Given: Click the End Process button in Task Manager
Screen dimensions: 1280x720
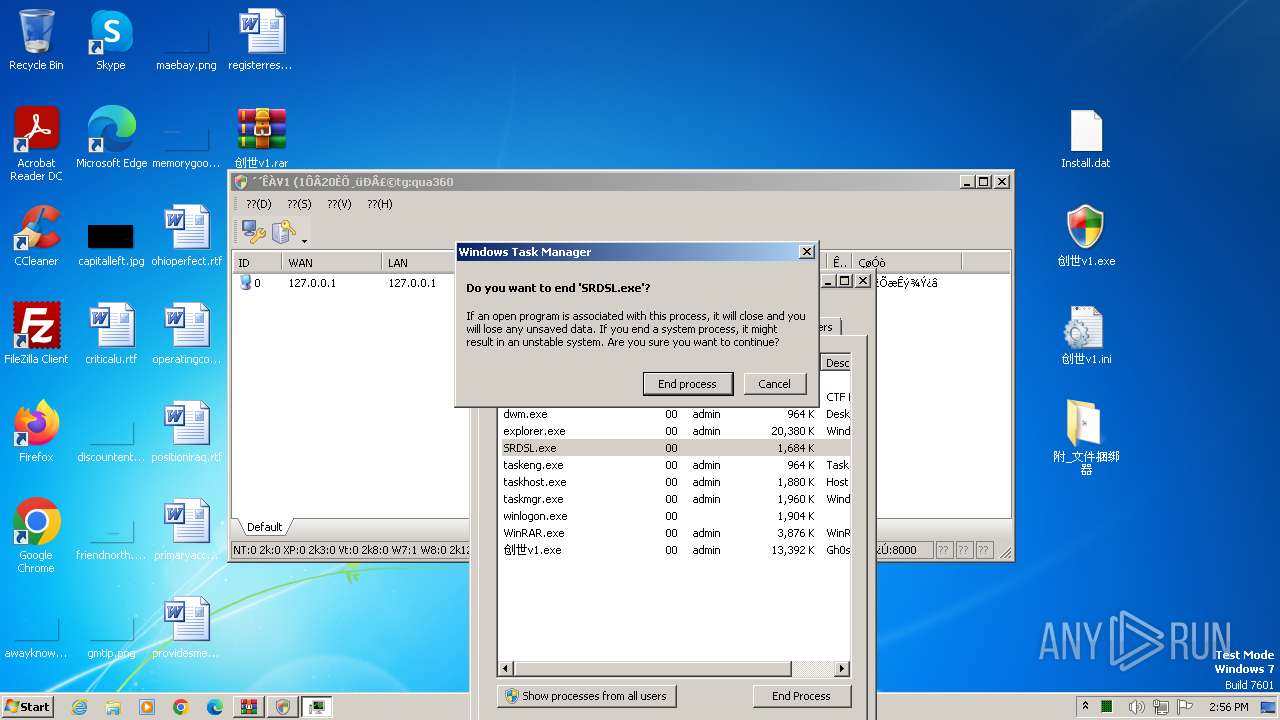Looking at the screenshot, I should pos(801,696).
